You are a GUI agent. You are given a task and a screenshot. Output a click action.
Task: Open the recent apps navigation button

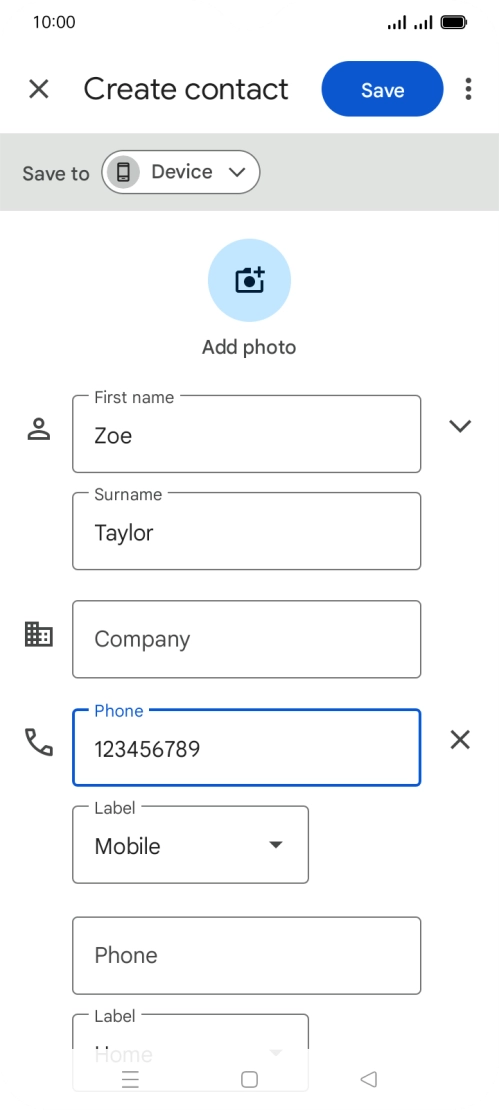[130, 1079]
